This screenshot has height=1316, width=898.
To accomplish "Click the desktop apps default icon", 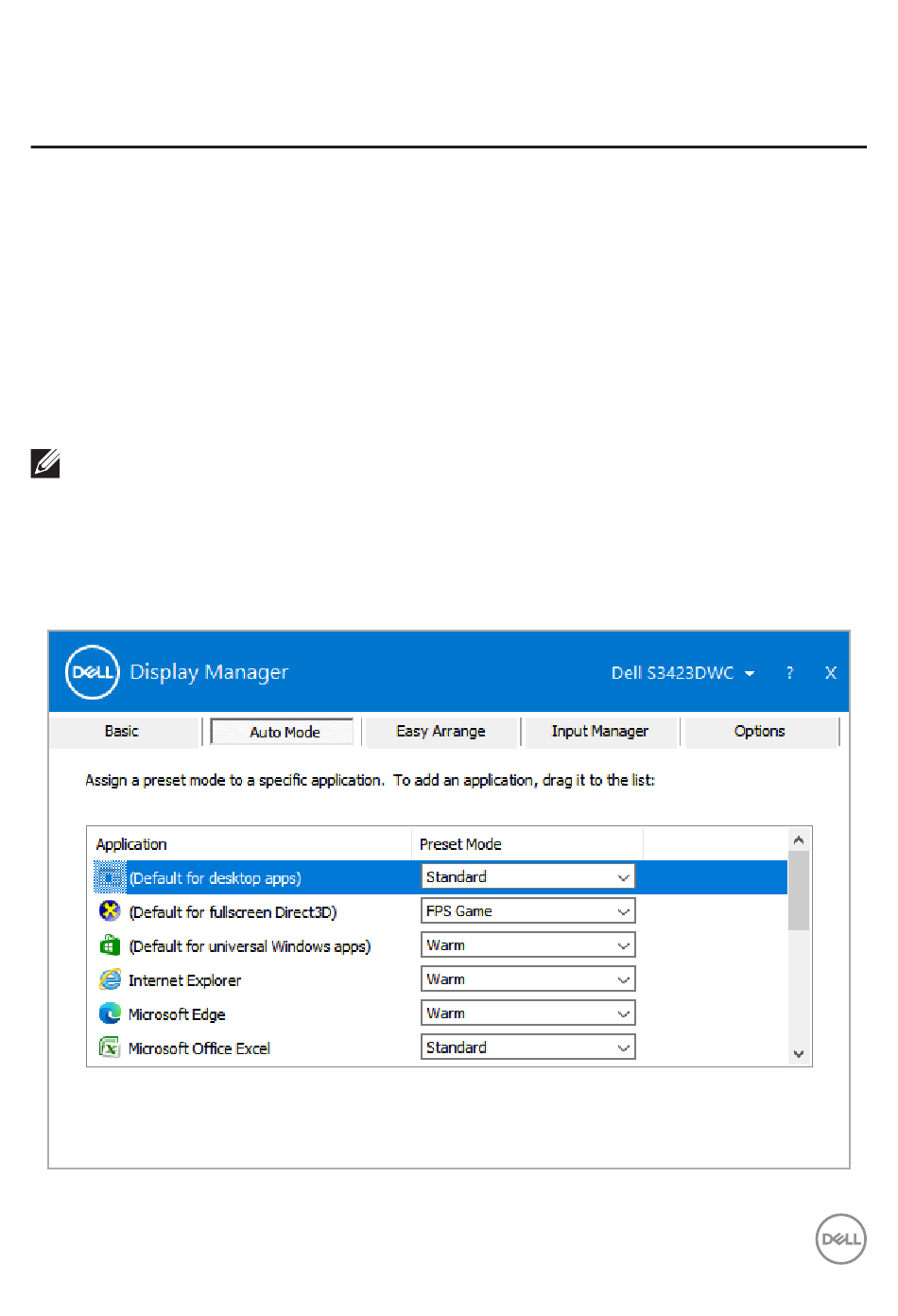I will [x=110, y=877].
